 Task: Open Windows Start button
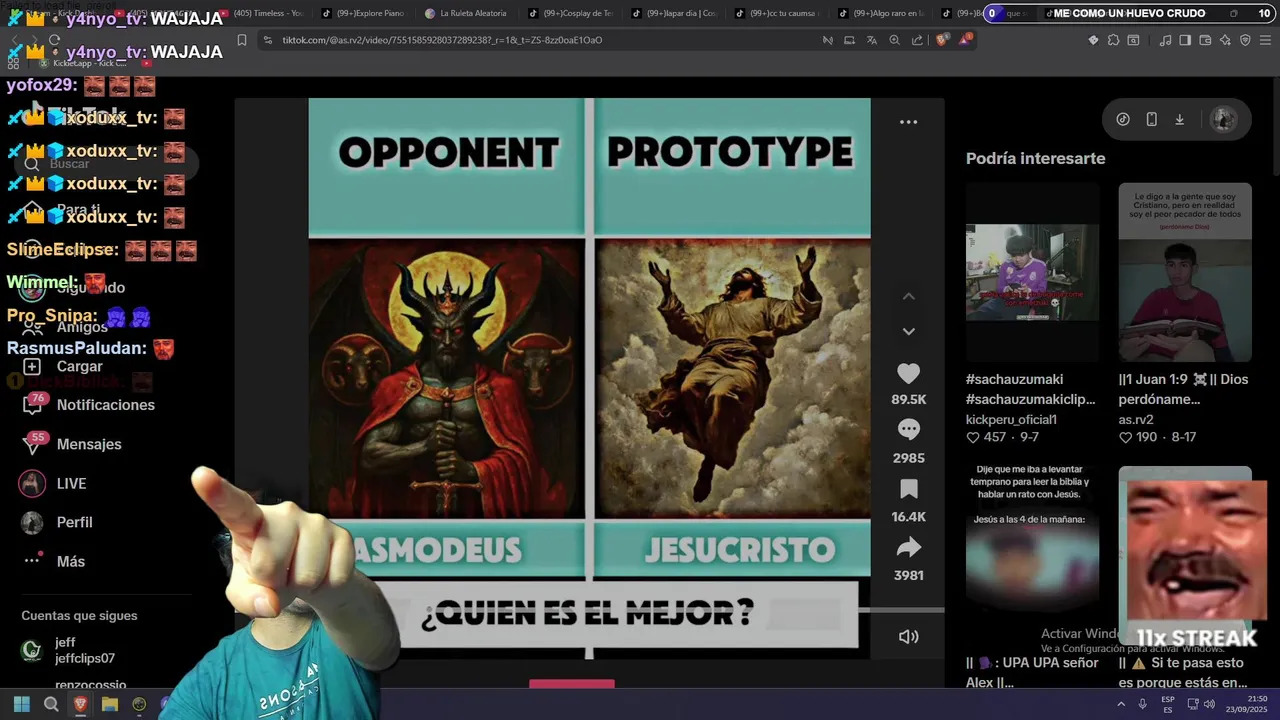pos(21,704)
